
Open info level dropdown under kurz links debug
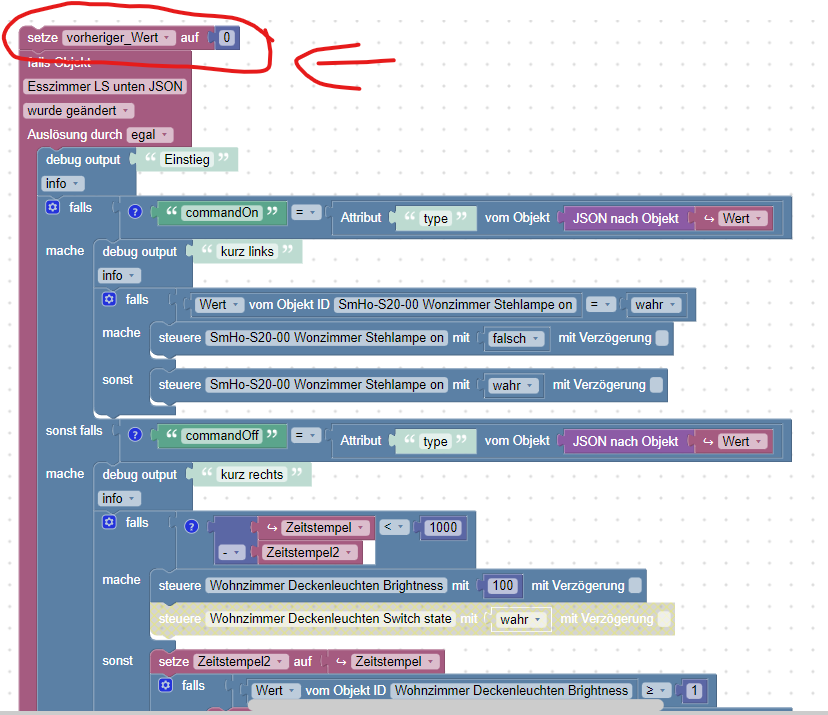tap(119, 275)
